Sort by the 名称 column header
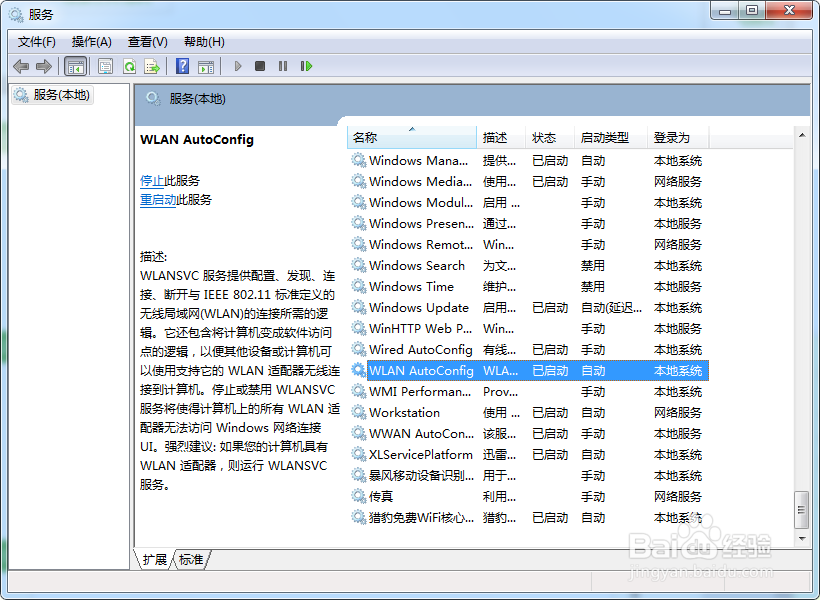 pos(412,138)
